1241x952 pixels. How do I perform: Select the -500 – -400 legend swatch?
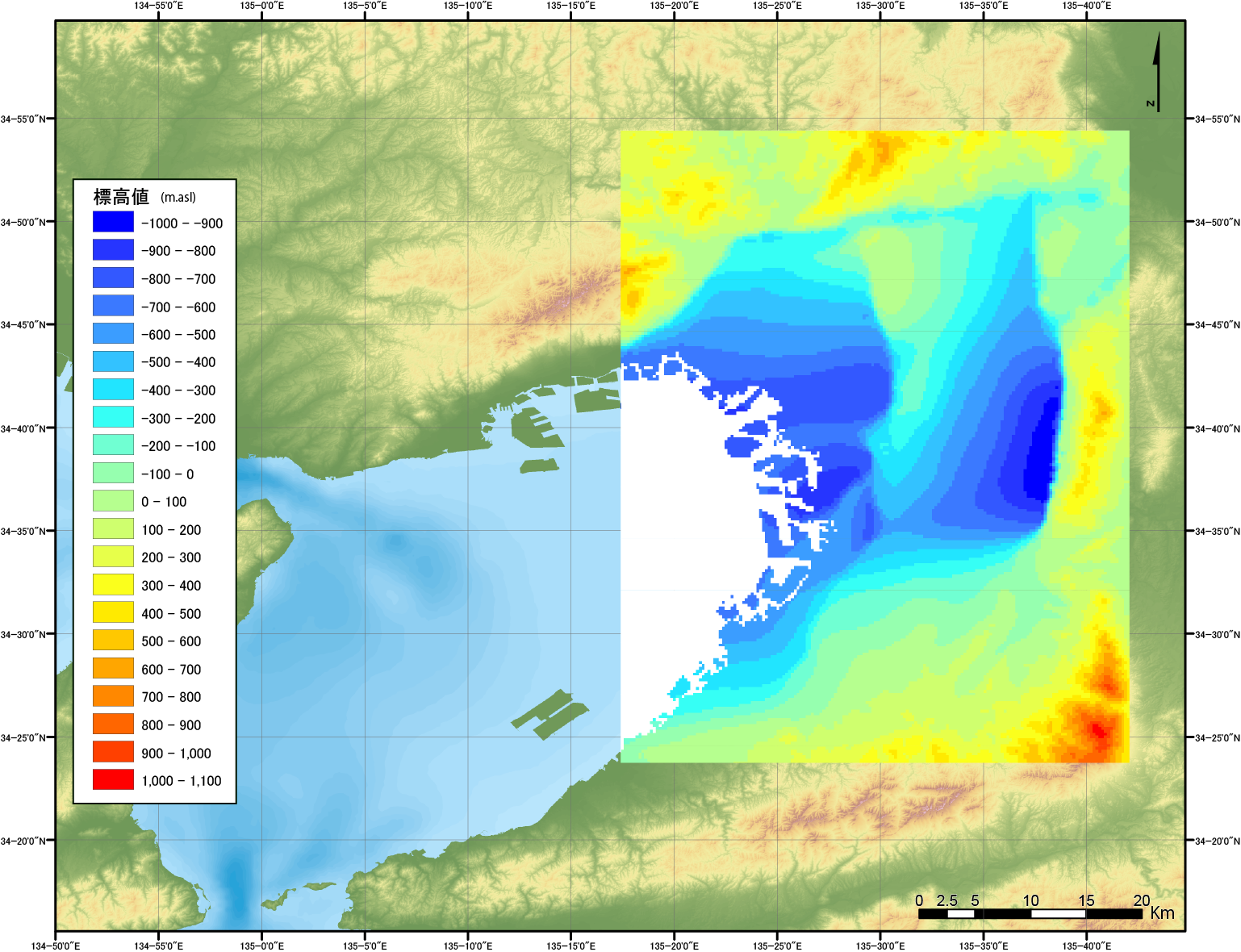(x=113, y=361)
